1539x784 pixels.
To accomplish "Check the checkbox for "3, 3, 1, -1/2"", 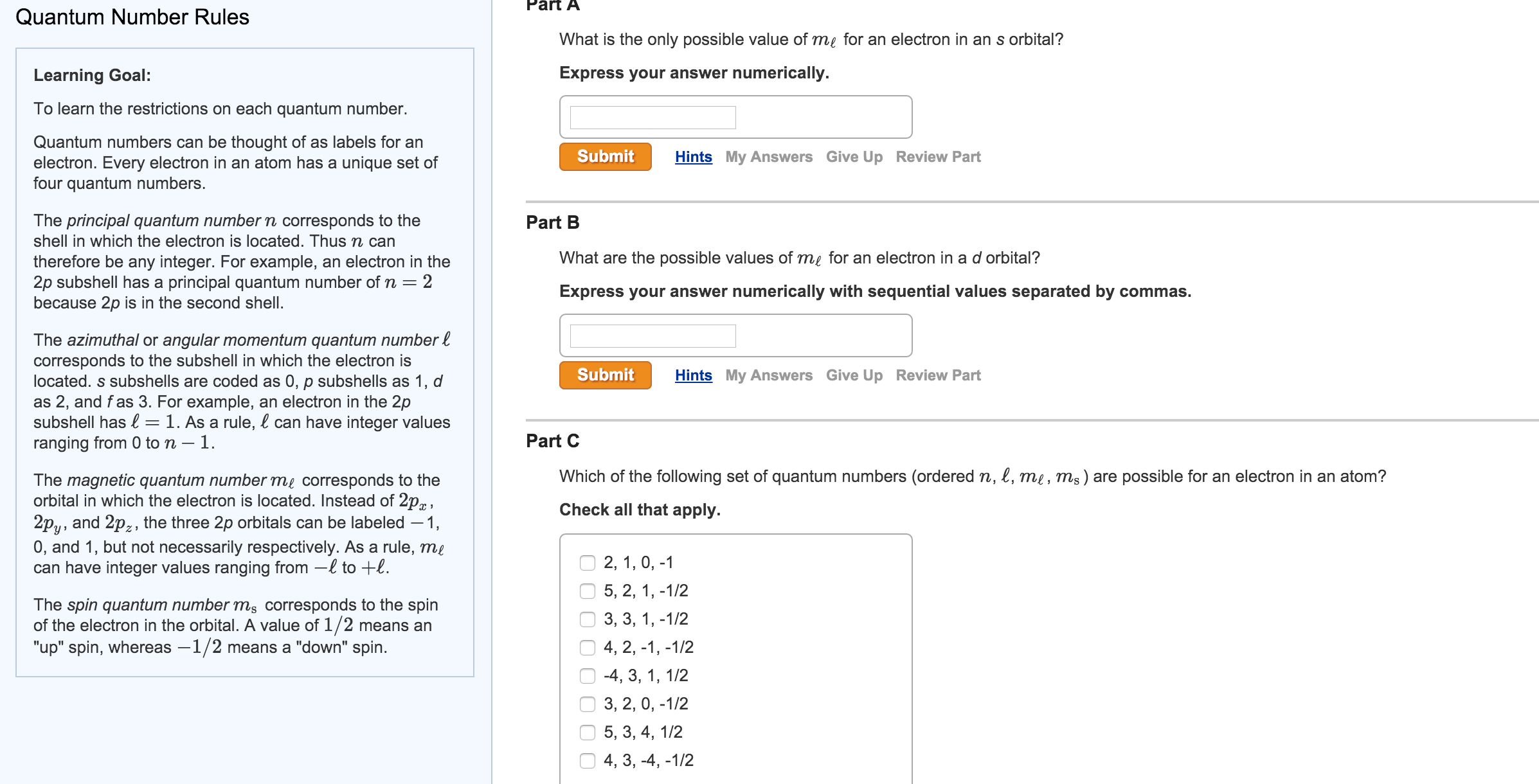I will 587,619.
